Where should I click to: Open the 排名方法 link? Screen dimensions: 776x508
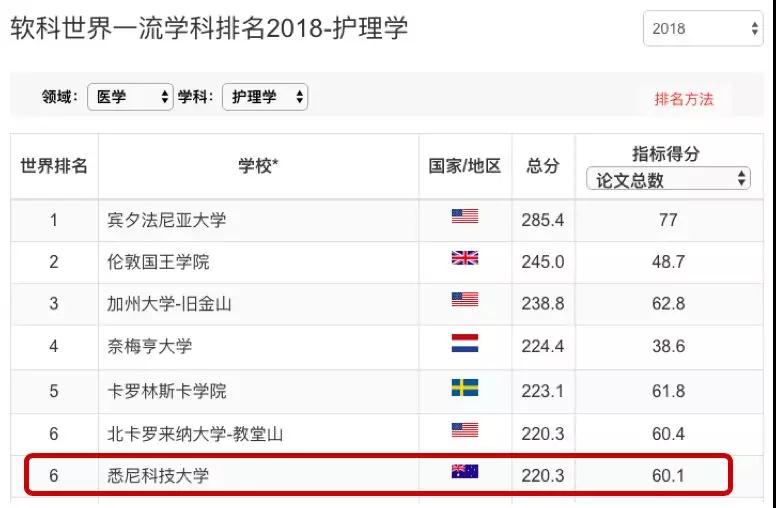point(683,99)
